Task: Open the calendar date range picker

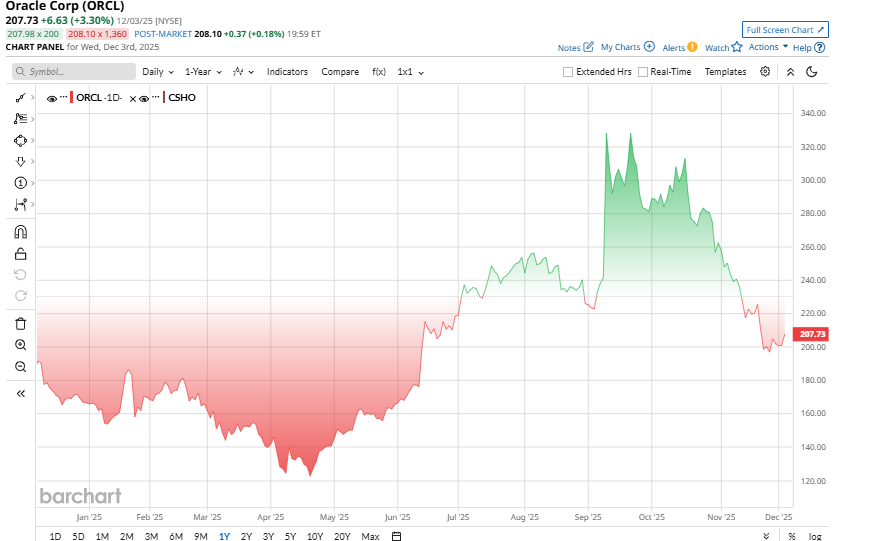Action: (x=396, y=537)
